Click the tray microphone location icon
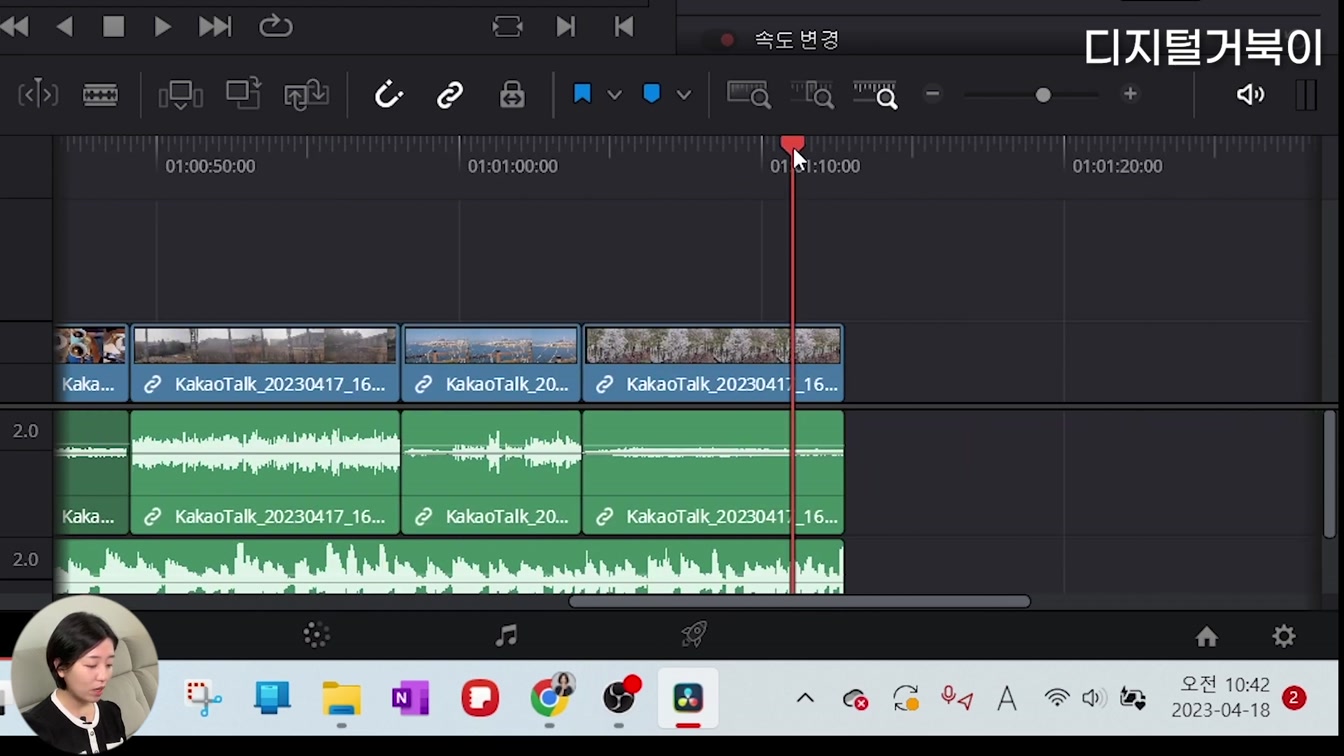 point(957,698)
